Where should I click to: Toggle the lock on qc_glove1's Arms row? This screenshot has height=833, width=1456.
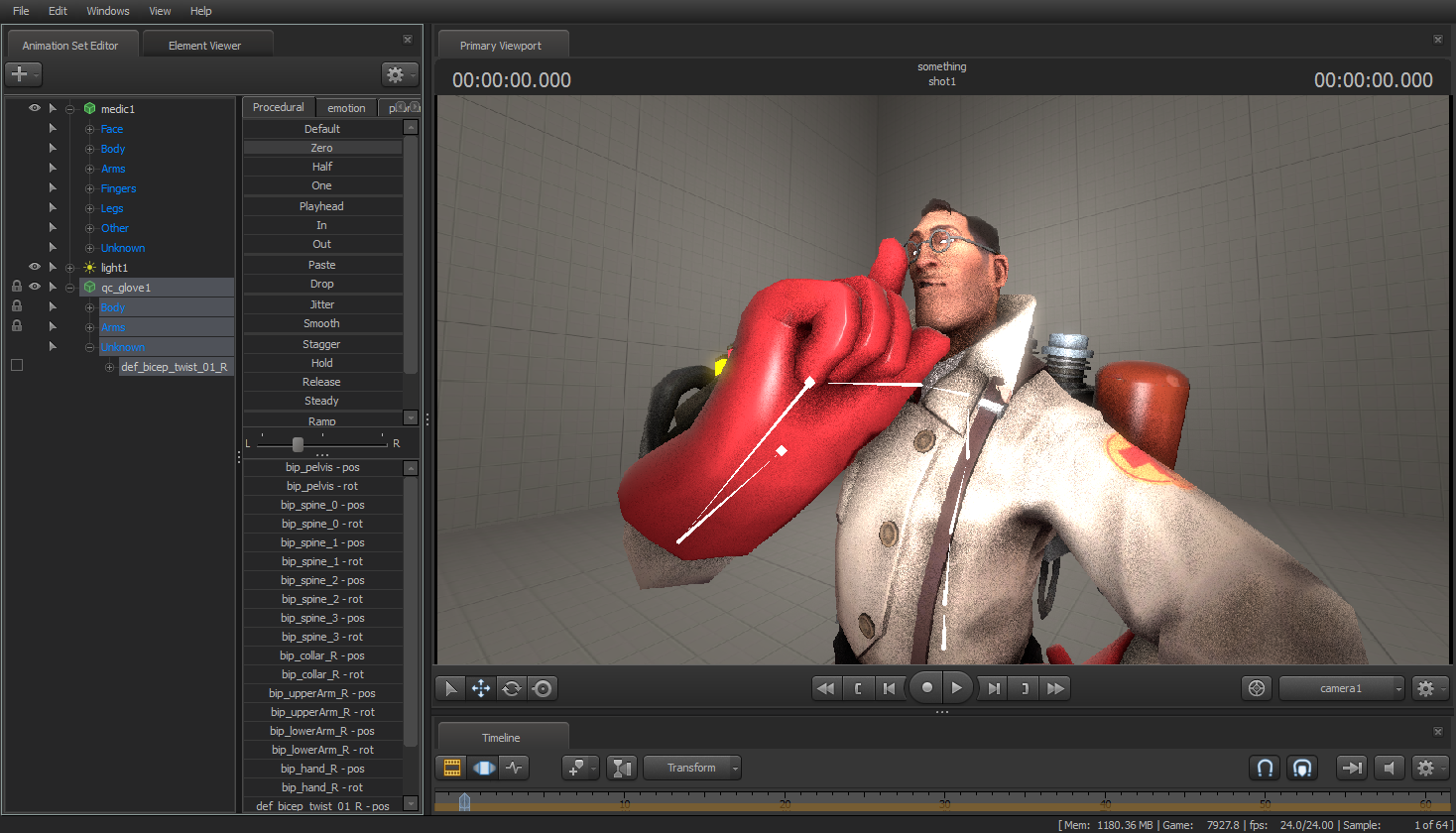[x=17, y=326]
